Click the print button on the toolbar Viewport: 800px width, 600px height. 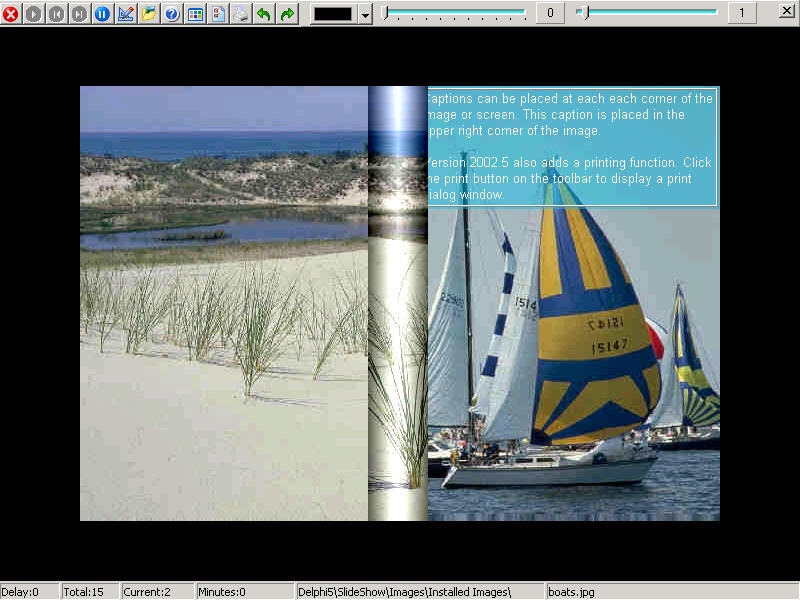tap(241, 13)
